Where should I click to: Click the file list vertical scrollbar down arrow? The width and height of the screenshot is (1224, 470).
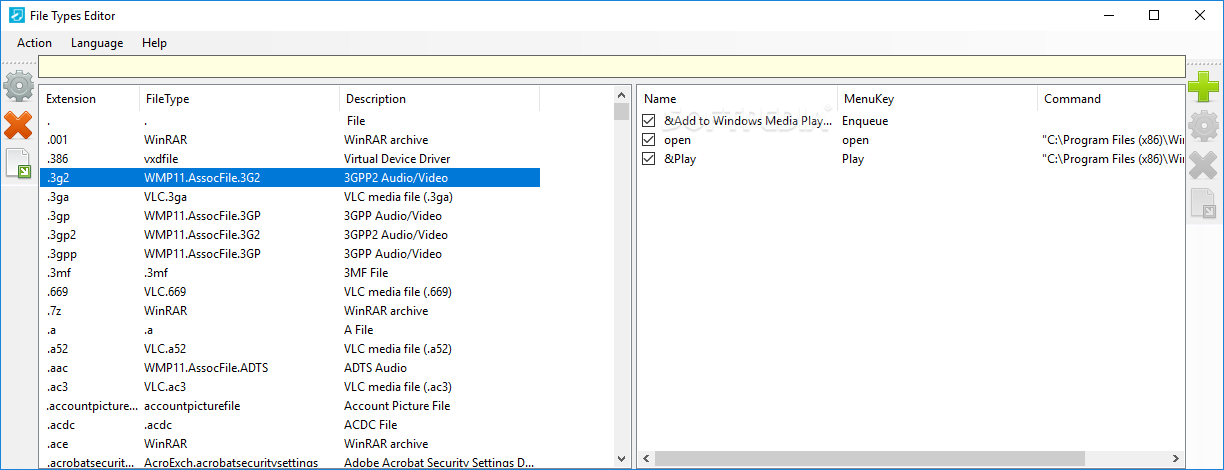click(x=621, y=459)
